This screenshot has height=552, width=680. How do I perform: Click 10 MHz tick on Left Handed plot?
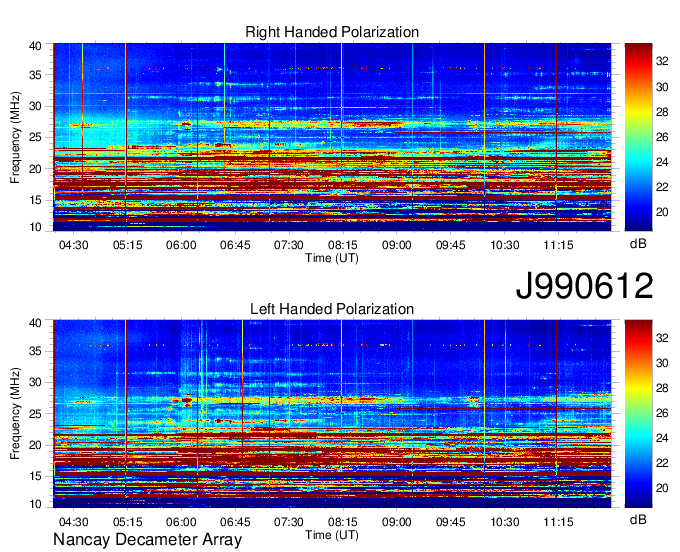coord(35,504)
